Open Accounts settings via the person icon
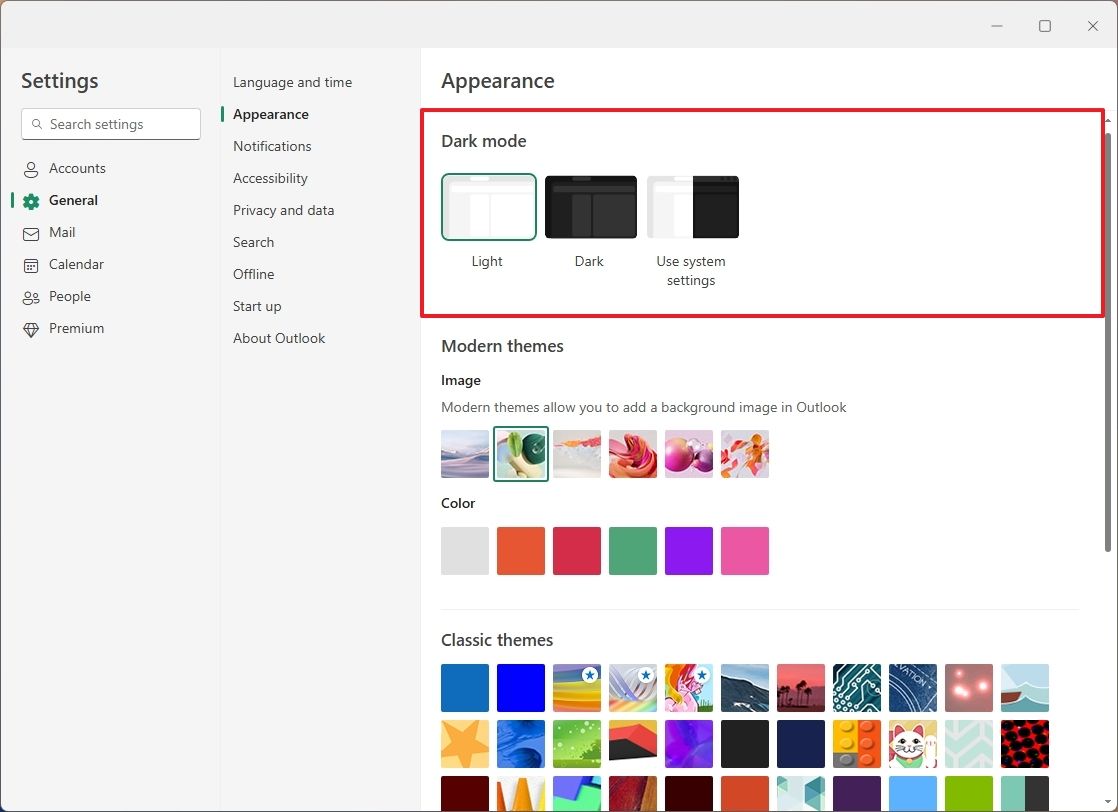The width and height of the screenshot is (1118, 812). point(33,168)
